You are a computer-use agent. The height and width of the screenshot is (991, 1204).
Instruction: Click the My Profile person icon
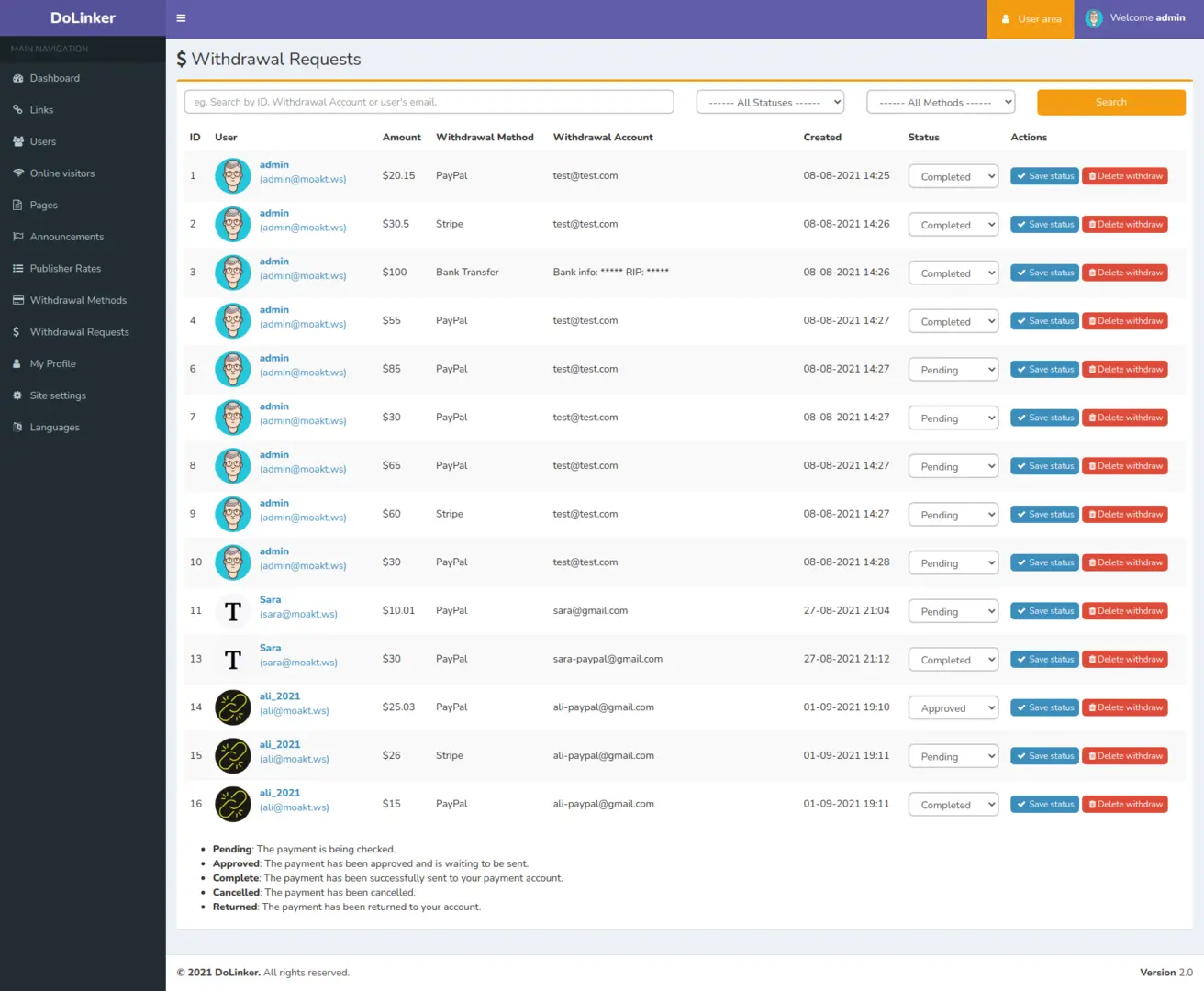tap(17, 364)
